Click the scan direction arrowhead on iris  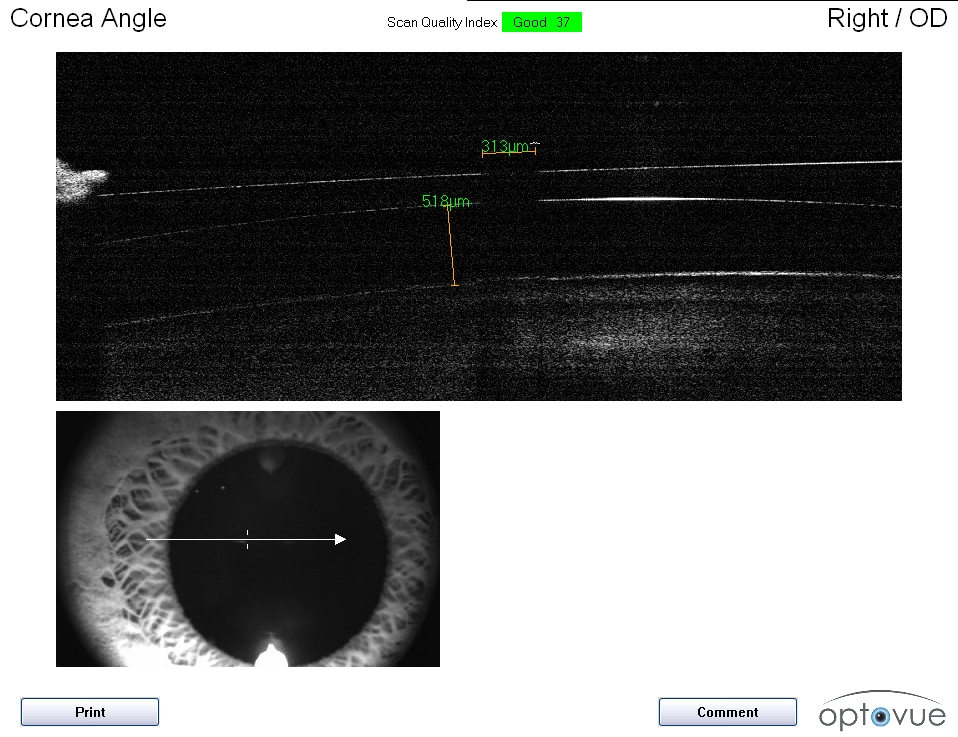(x=341, y=539)
